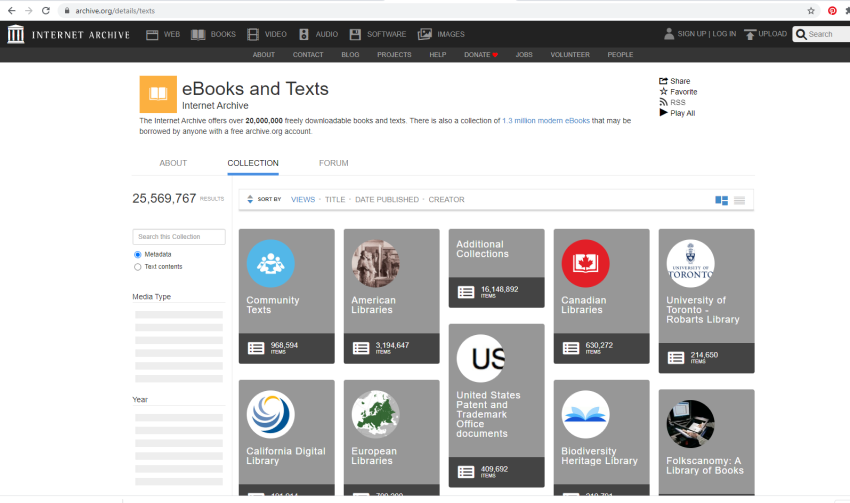Open the PROJECTS menu item
This screenshot has height=503, width=850.
click(394, 55)
